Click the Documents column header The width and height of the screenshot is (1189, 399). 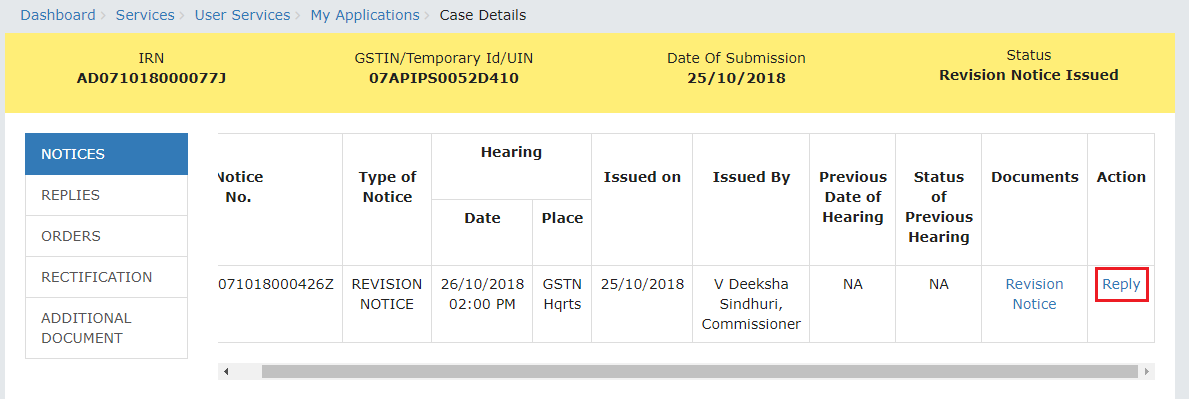[x=1034, y=177]
